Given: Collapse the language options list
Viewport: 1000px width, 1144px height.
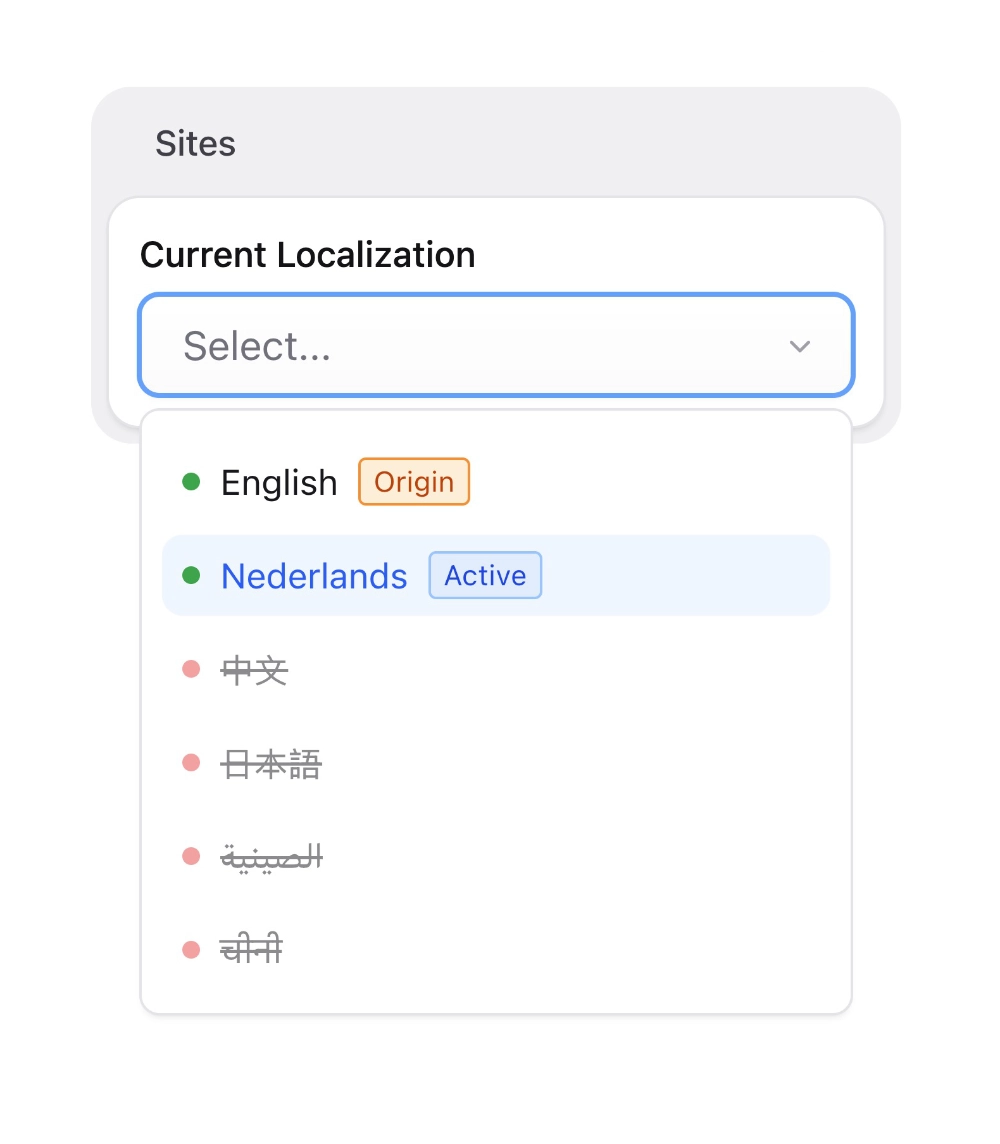Looking at the screenshot, I should tap(799, 346).
